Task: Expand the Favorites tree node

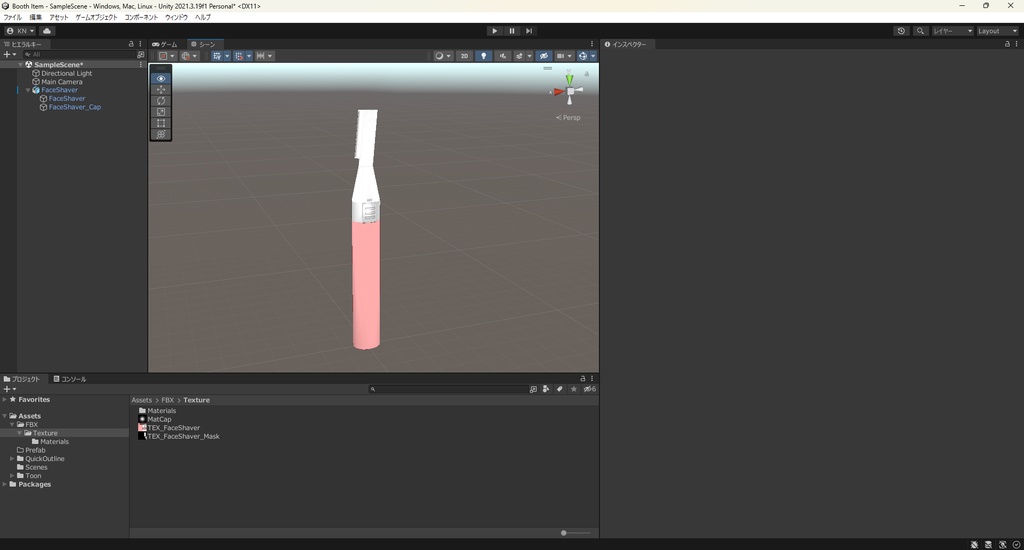Action: 5,399
